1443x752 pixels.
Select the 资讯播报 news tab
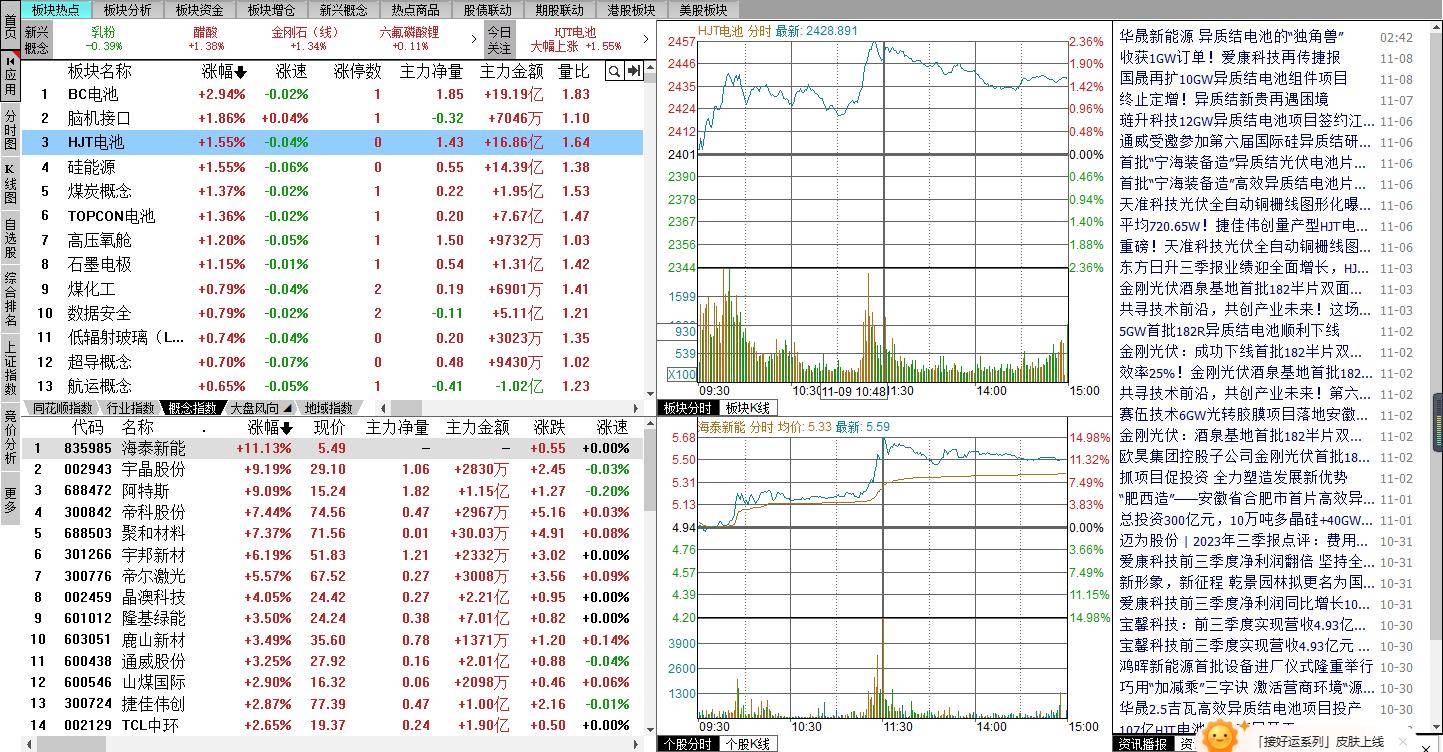click(x=1142, y=744)
